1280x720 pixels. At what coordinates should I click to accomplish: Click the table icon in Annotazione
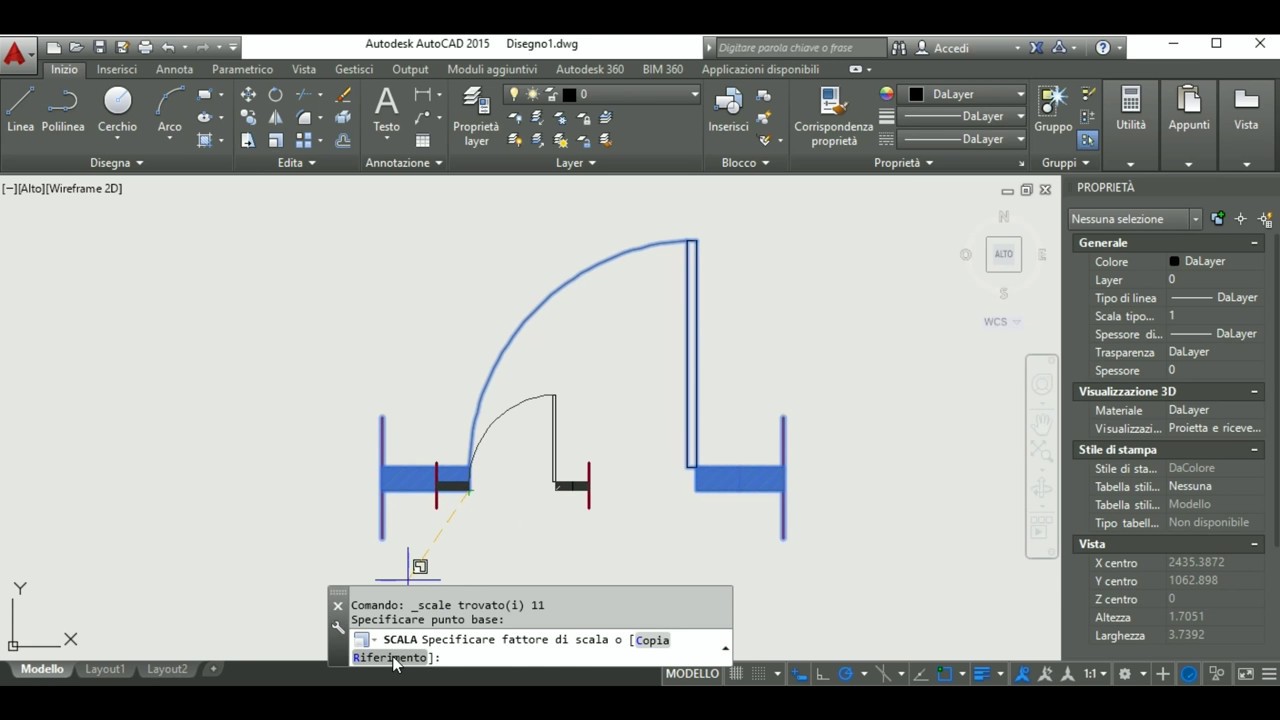tap(423, 141)
